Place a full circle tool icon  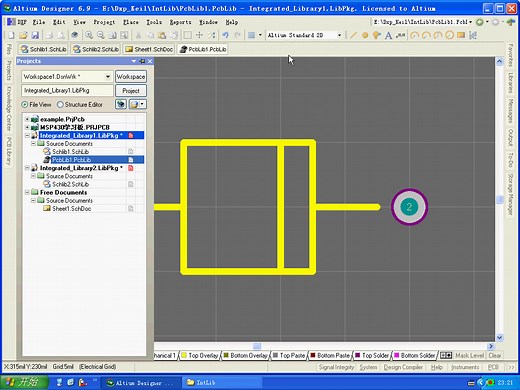449,35
